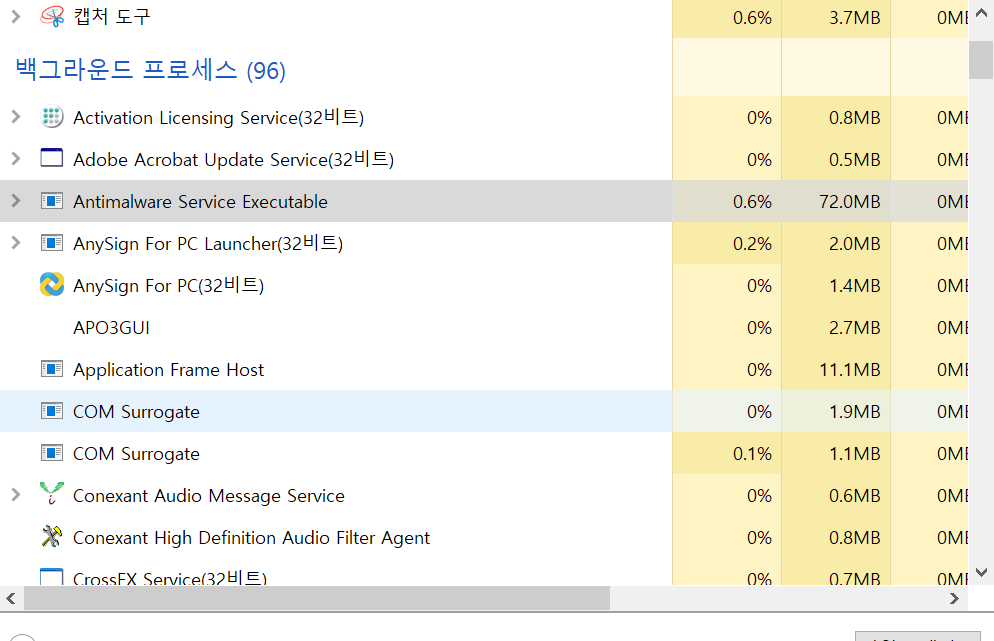Expand Conexant Audio Message Service row

tap(16, 495)
